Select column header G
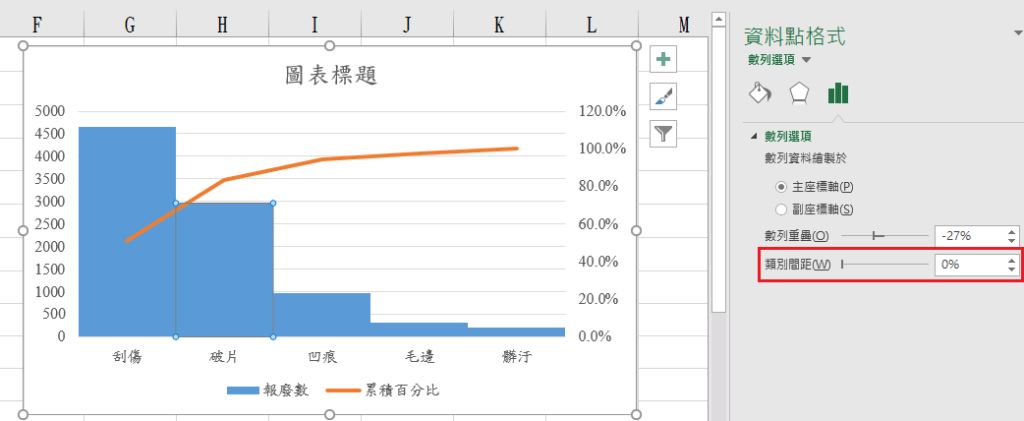This screenshot has width=1024, height=421. [x=129, y=26]
